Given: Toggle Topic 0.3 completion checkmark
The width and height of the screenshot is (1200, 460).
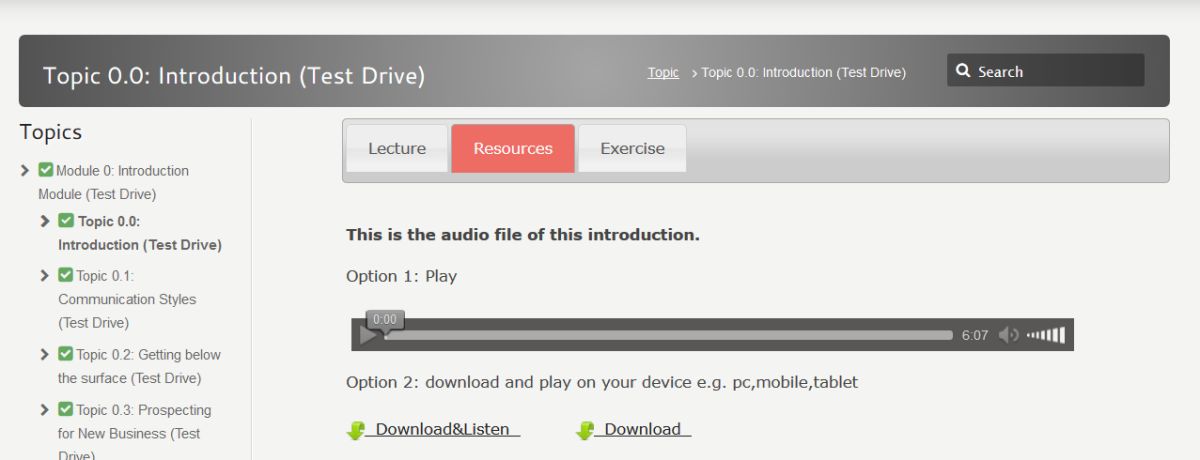Looking at the screenshot, I should click(x=66, y=409).
